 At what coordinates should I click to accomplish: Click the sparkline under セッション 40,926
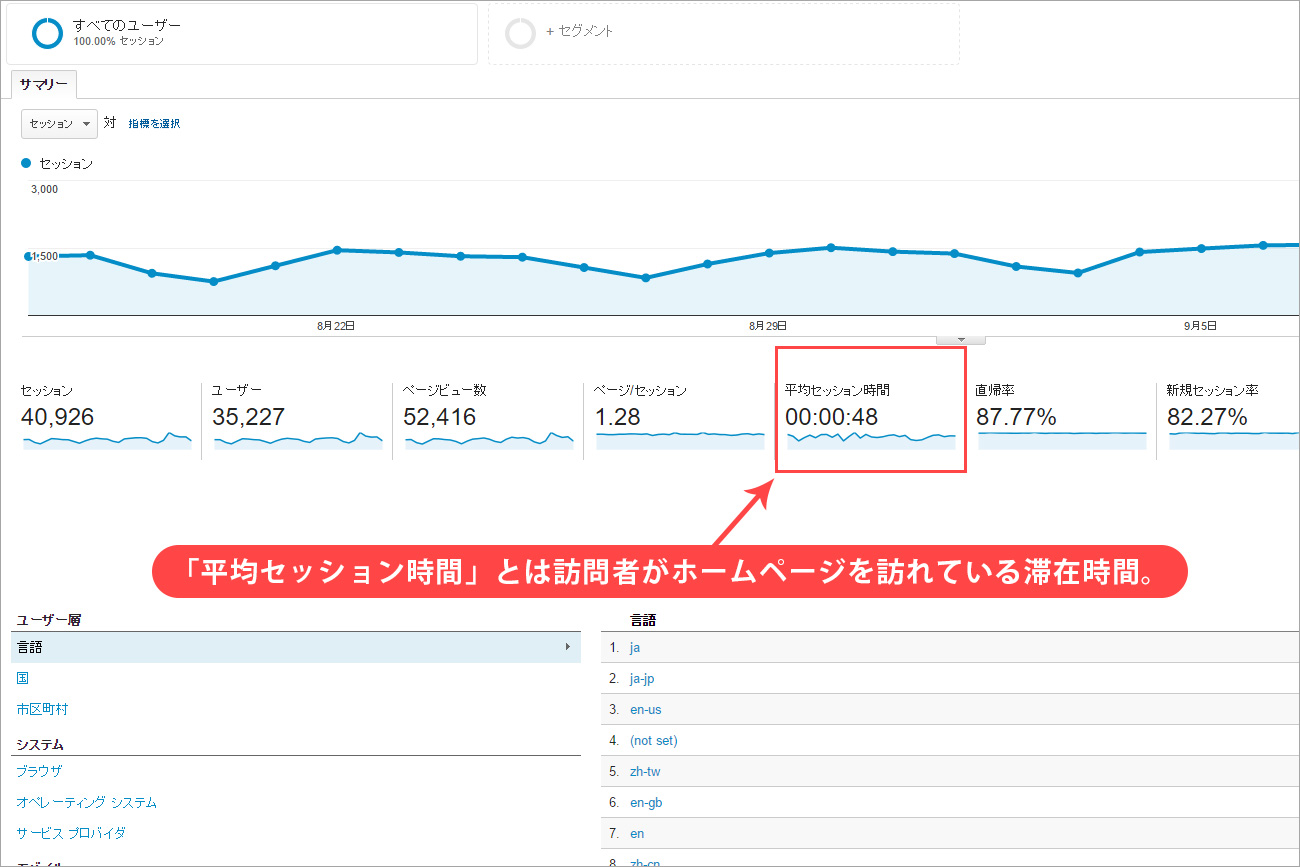click(107, 440)
